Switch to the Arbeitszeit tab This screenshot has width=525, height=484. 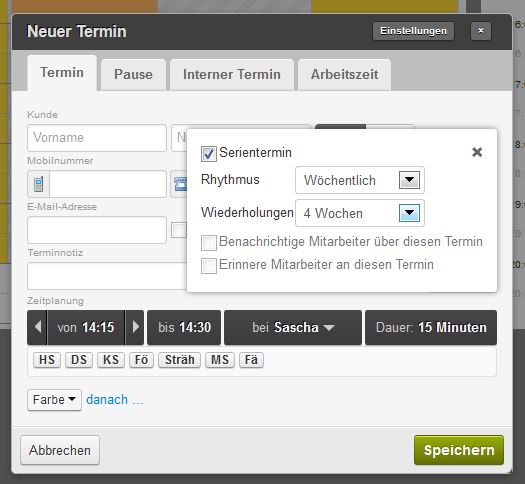click(x=345, y=75)
